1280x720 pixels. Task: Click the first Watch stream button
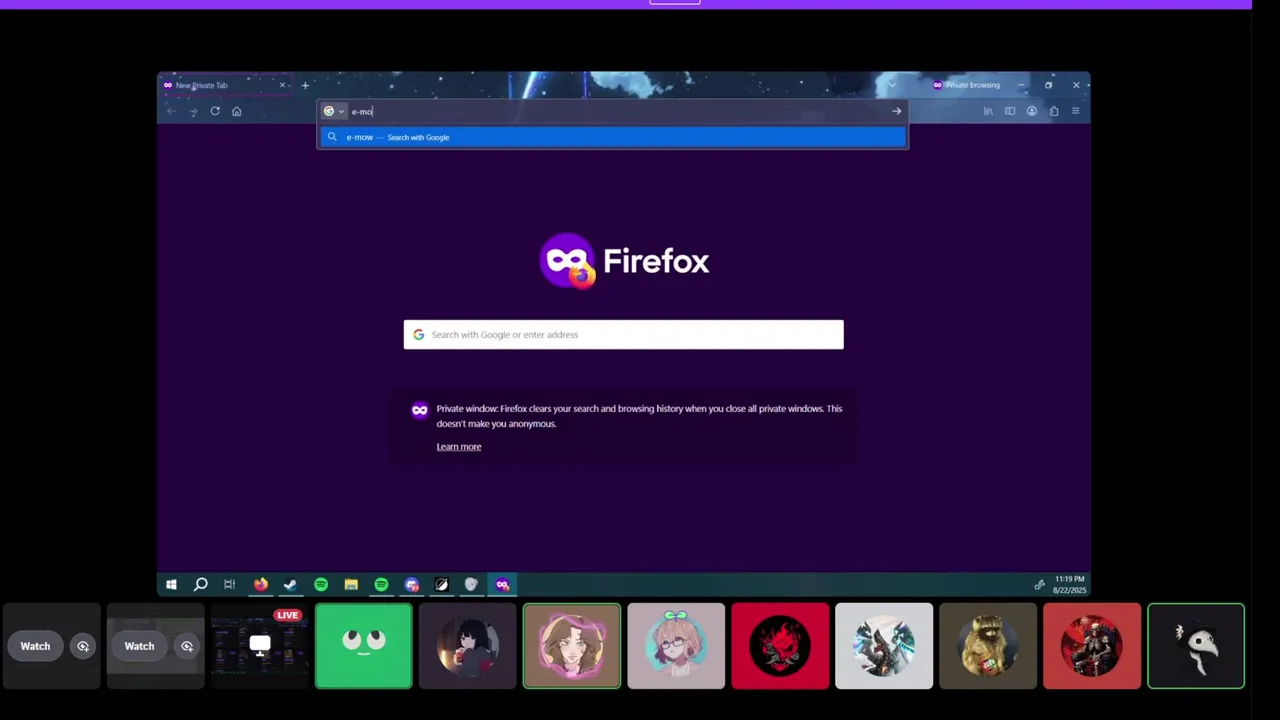coord(35,646)
